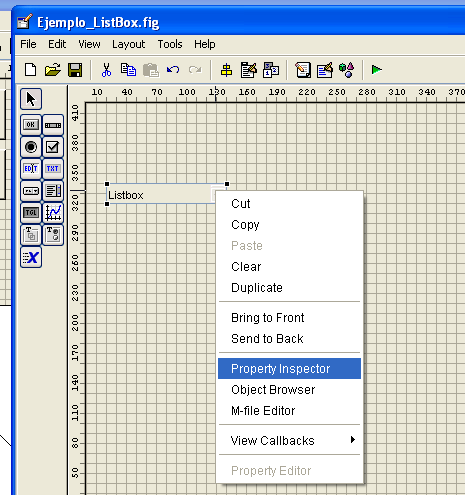
Task: Choose the Static Text (TXT) component tool
Action: tap(53, 169)
